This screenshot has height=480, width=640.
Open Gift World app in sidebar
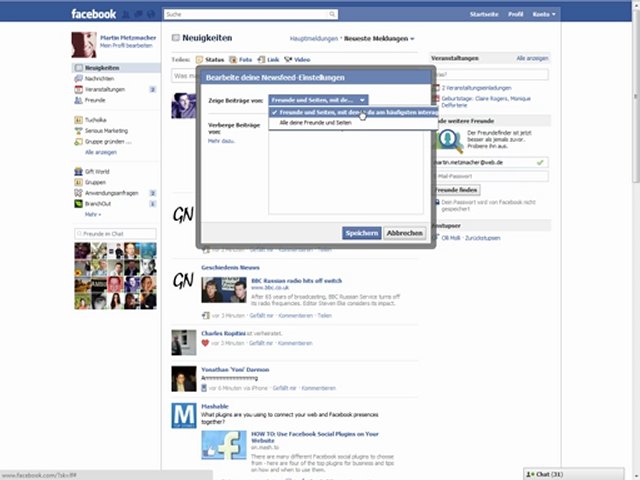[96, 171]
